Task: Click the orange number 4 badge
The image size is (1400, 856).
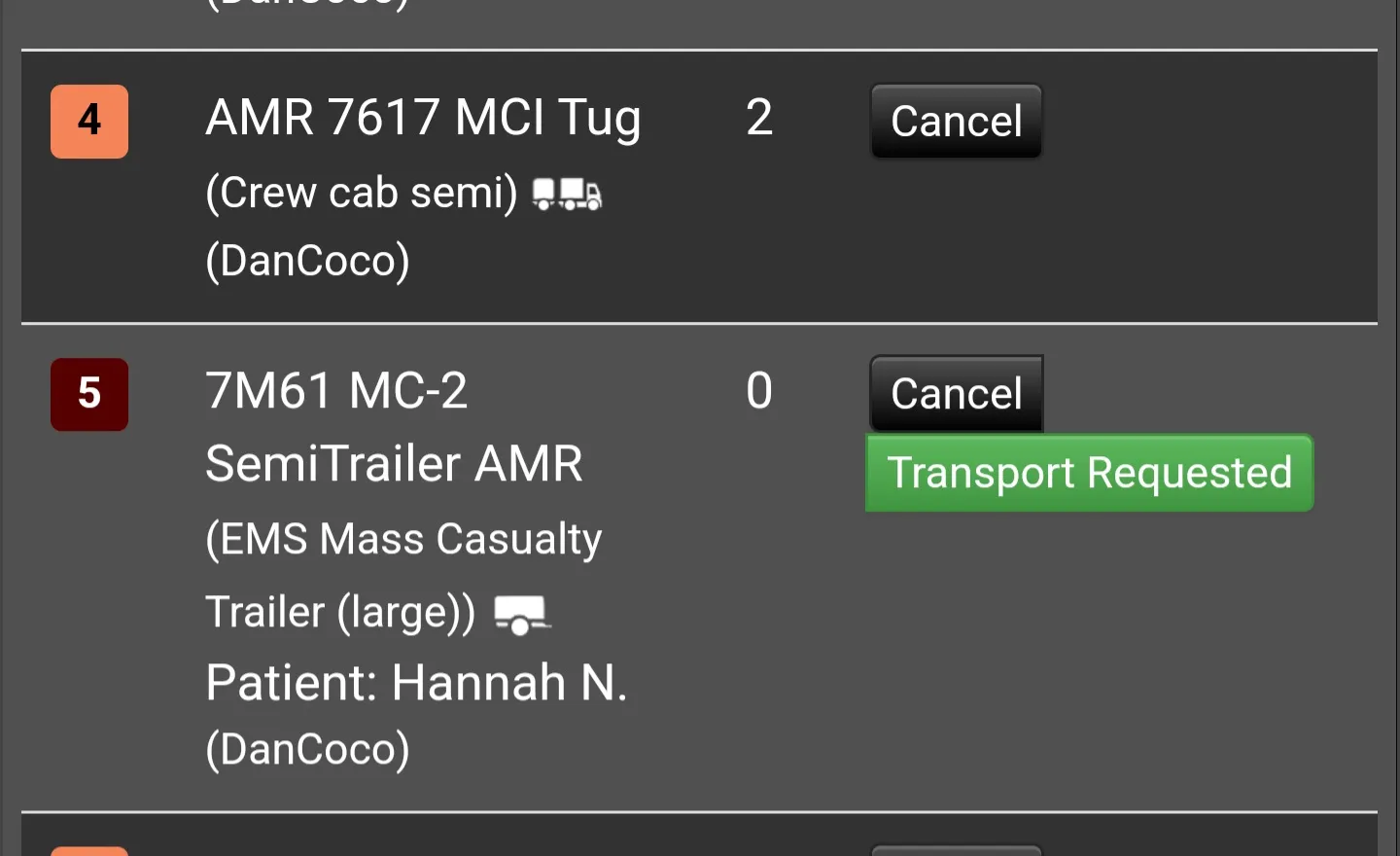Action: click(89, 122)
